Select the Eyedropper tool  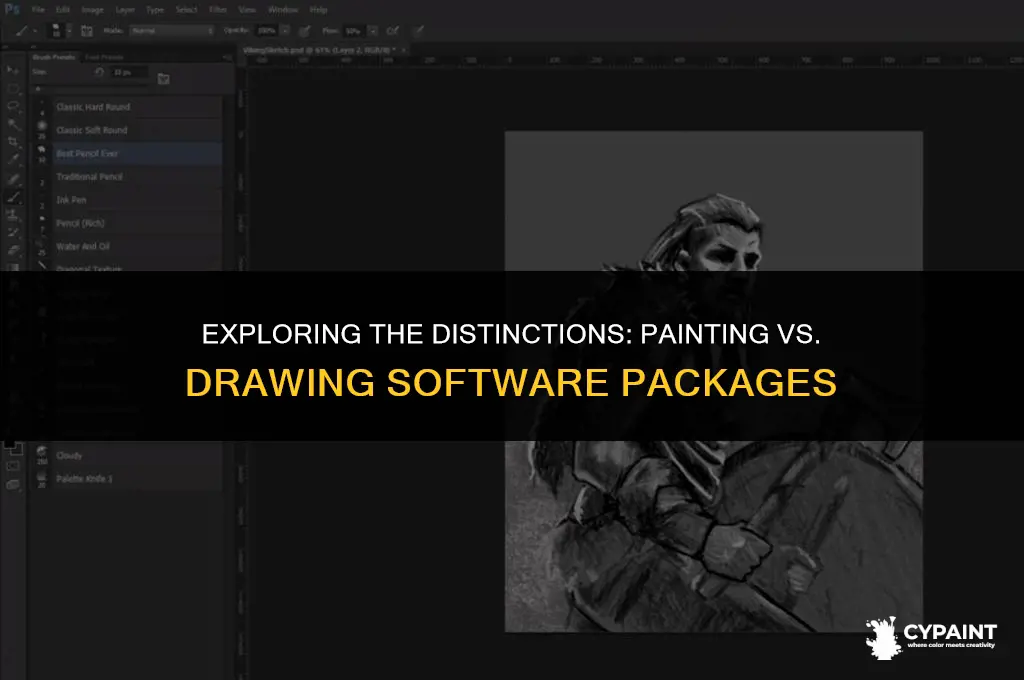point(12,159)
